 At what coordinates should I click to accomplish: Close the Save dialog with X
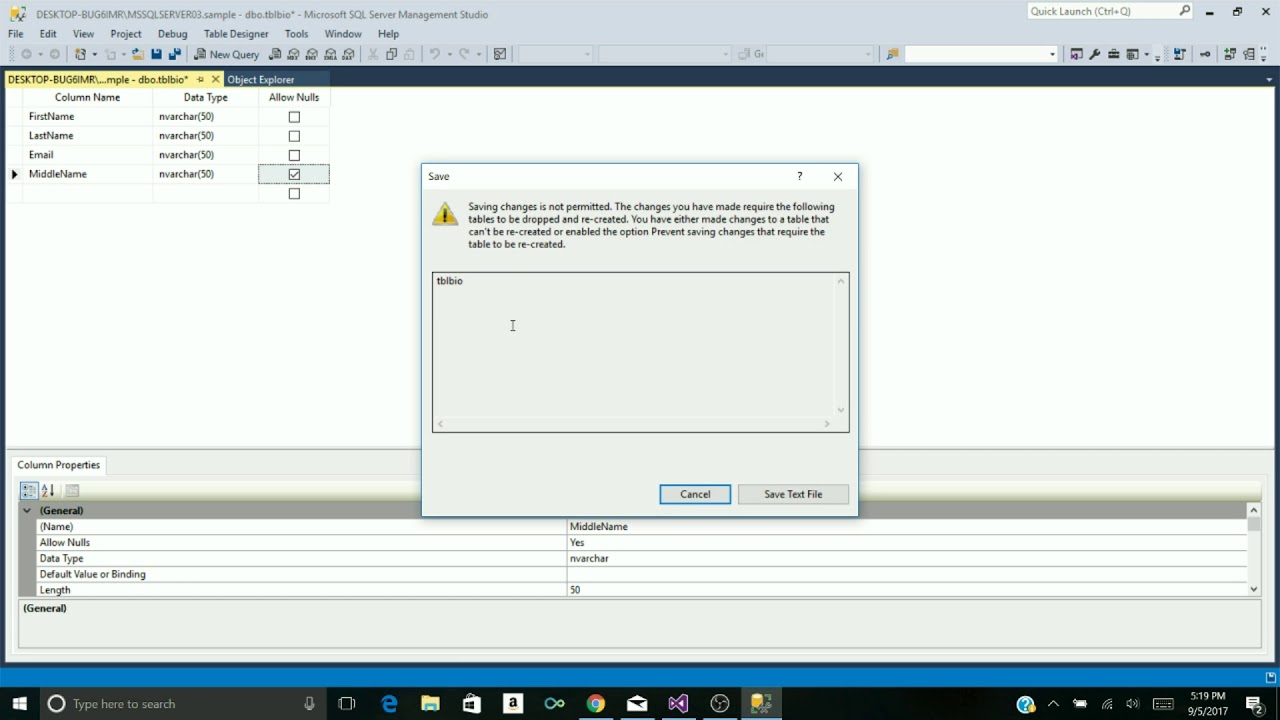click(838, 176)
